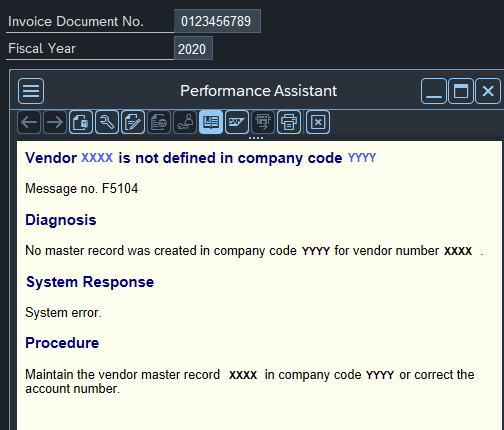
Task: Click the Invoice Document No. field
Action: click(x=217, y=21)
